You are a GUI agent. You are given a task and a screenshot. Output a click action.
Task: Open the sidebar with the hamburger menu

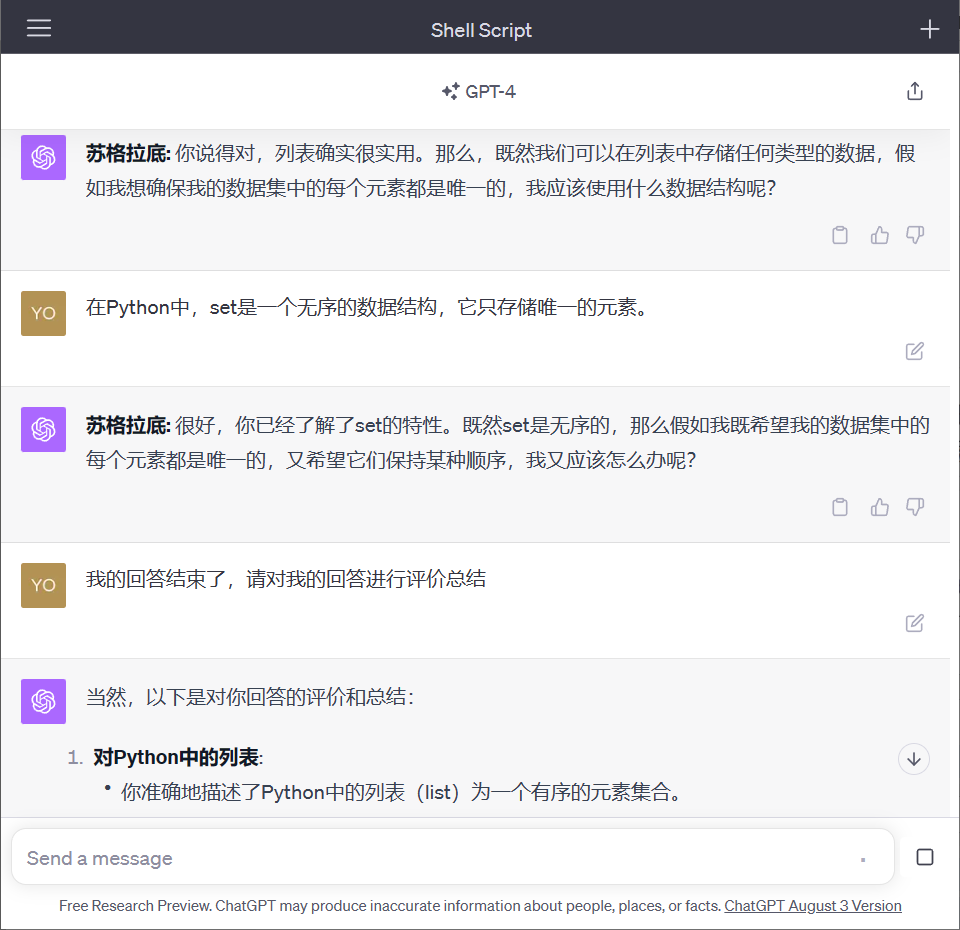pyautogui.click(x=38, y=27)
